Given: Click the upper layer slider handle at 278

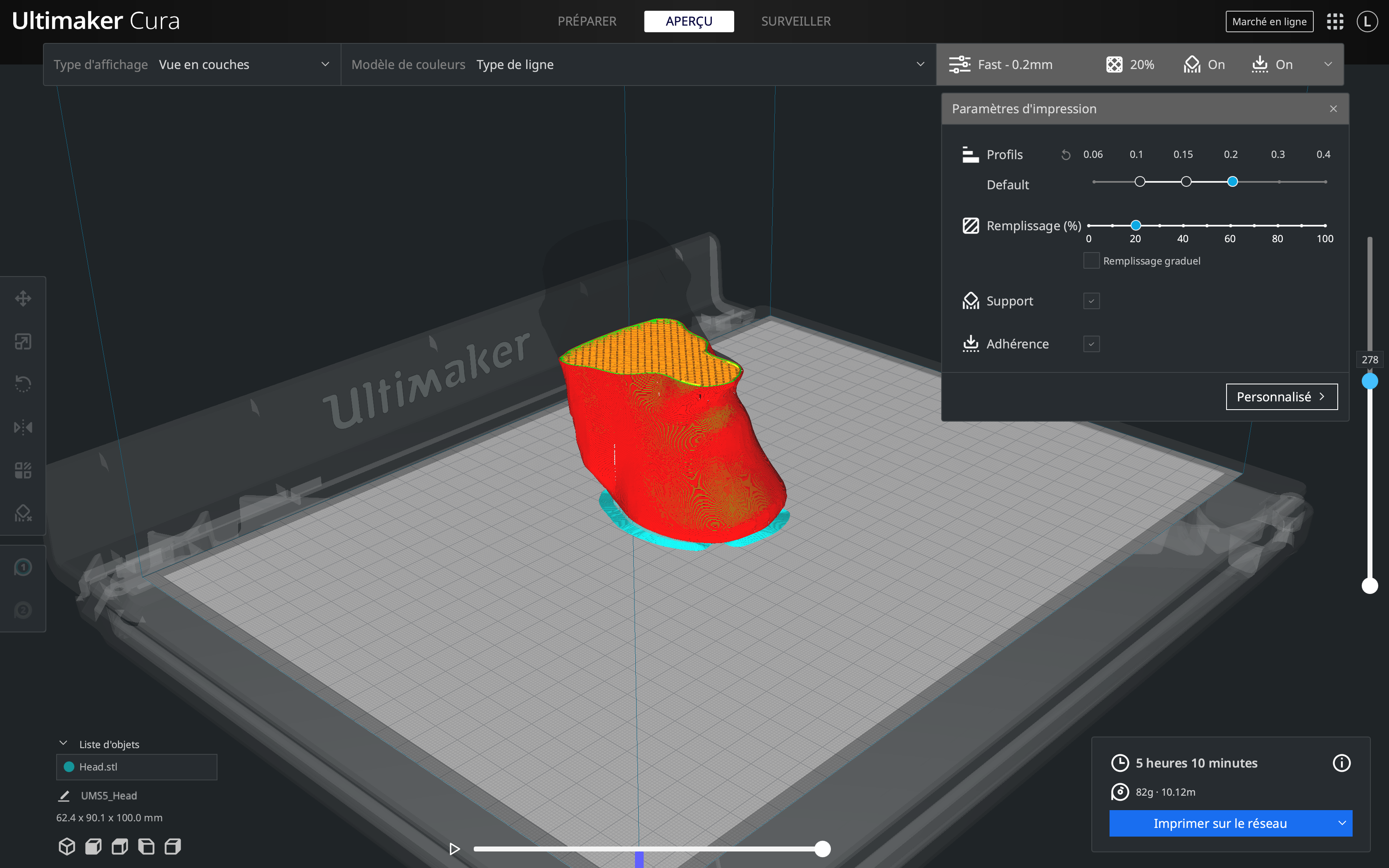Looking at the screenshot, I should pyautogui.click(x=1370, y=381).
